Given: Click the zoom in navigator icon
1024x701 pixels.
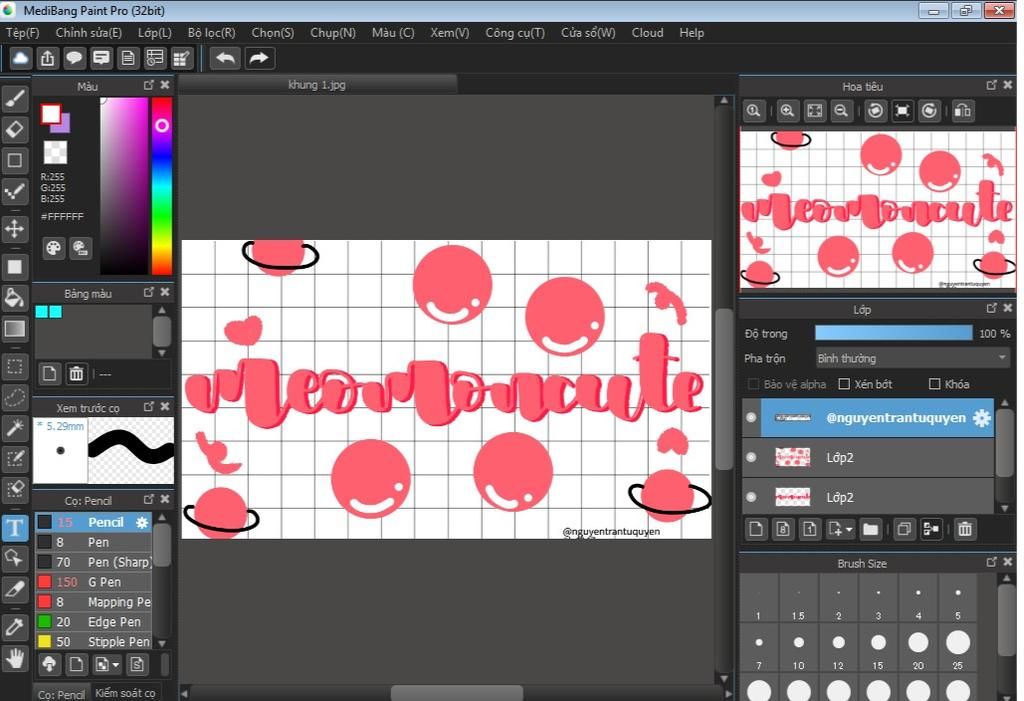Looking at the screenshot, I should tap(788, 111).
